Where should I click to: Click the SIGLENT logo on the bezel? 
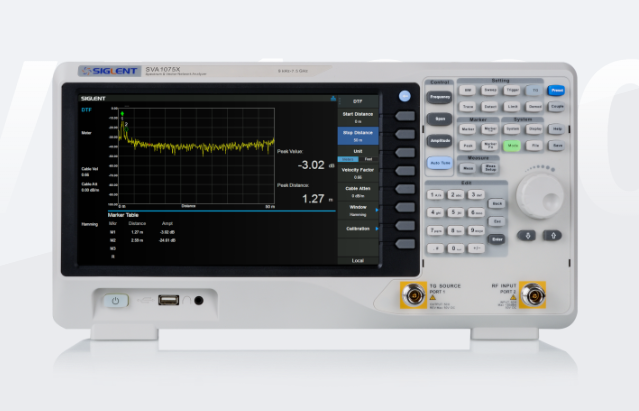110,71
